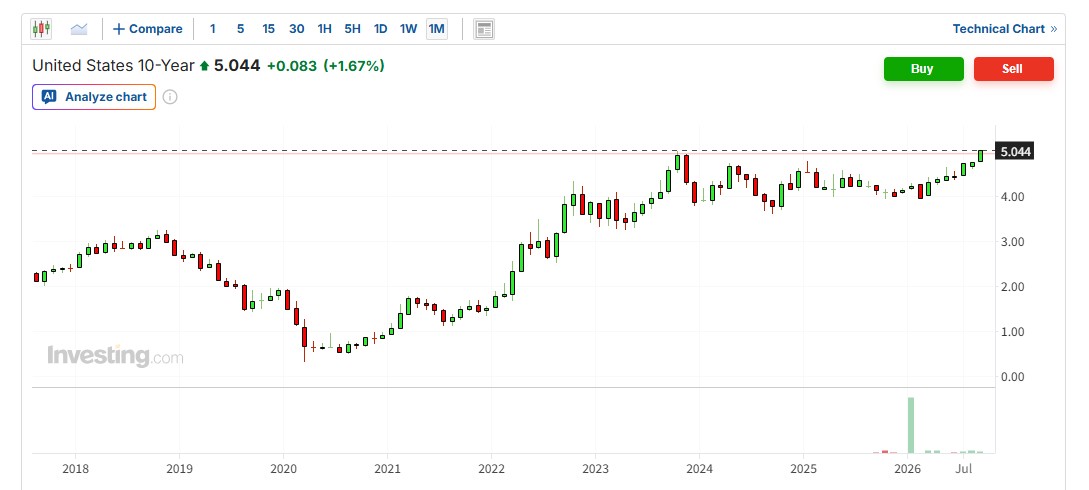Click the green up-arrow next to 5.044

tap(204, 67)
